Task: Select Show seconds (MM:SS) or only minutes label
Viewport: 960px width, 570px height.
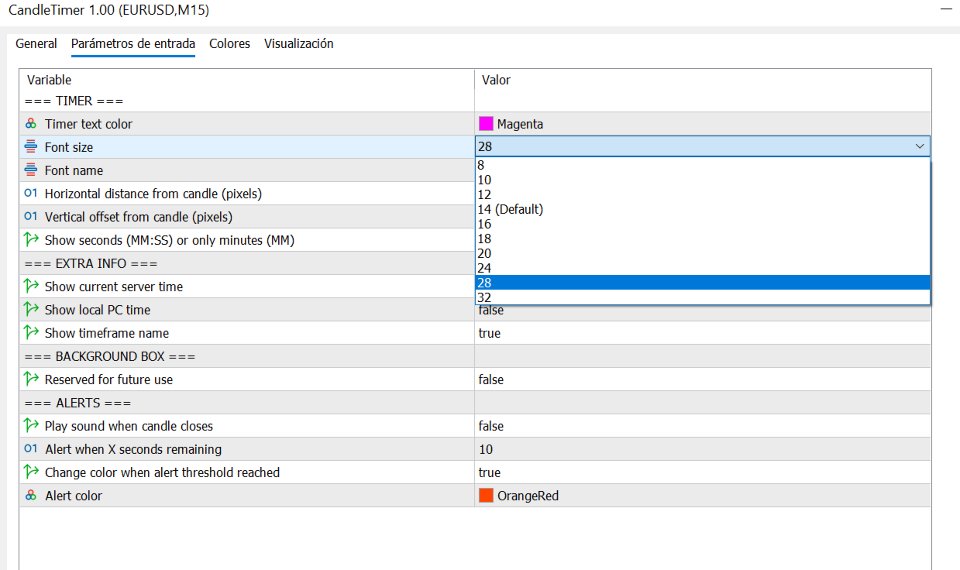Action: click(170, 240)
